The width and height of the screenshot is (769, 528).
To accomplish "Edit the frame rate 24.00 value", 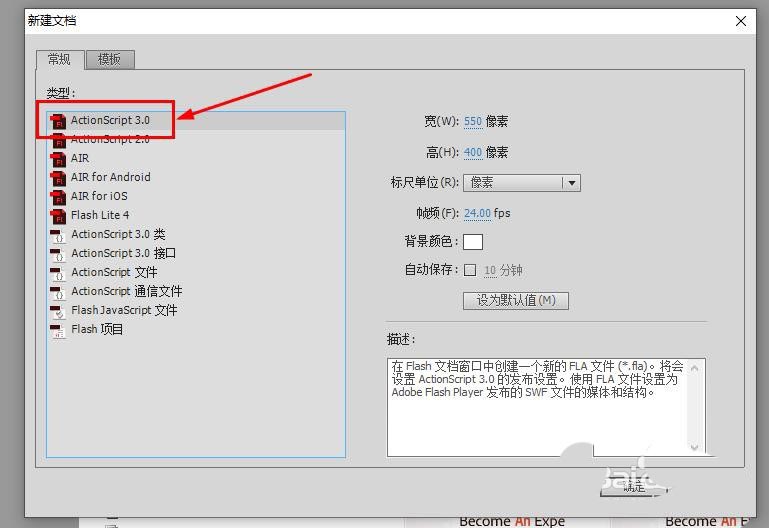I will point(477,213).
